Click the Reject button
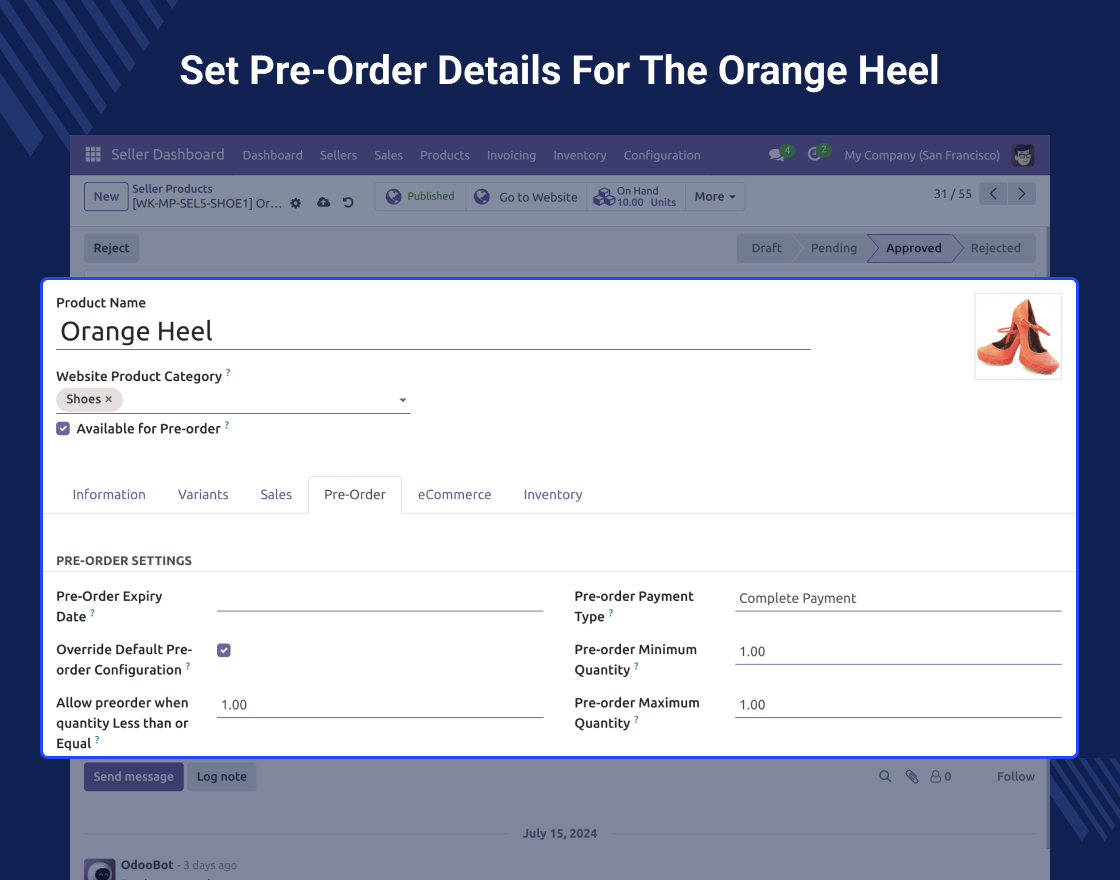 pyautogui.click(x=111, y=248)
